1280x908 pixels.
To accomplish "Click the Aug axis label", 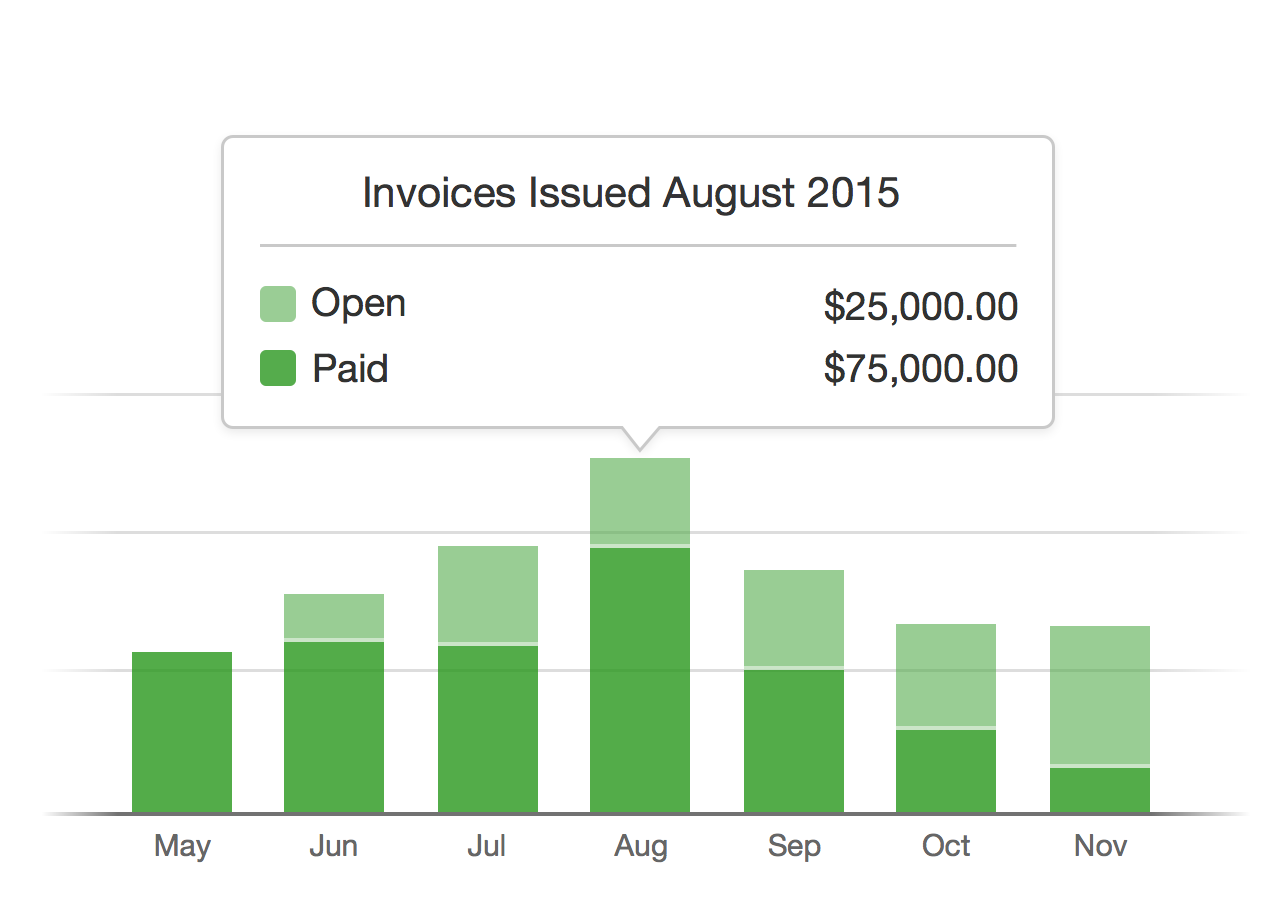I will pos(641,847).
